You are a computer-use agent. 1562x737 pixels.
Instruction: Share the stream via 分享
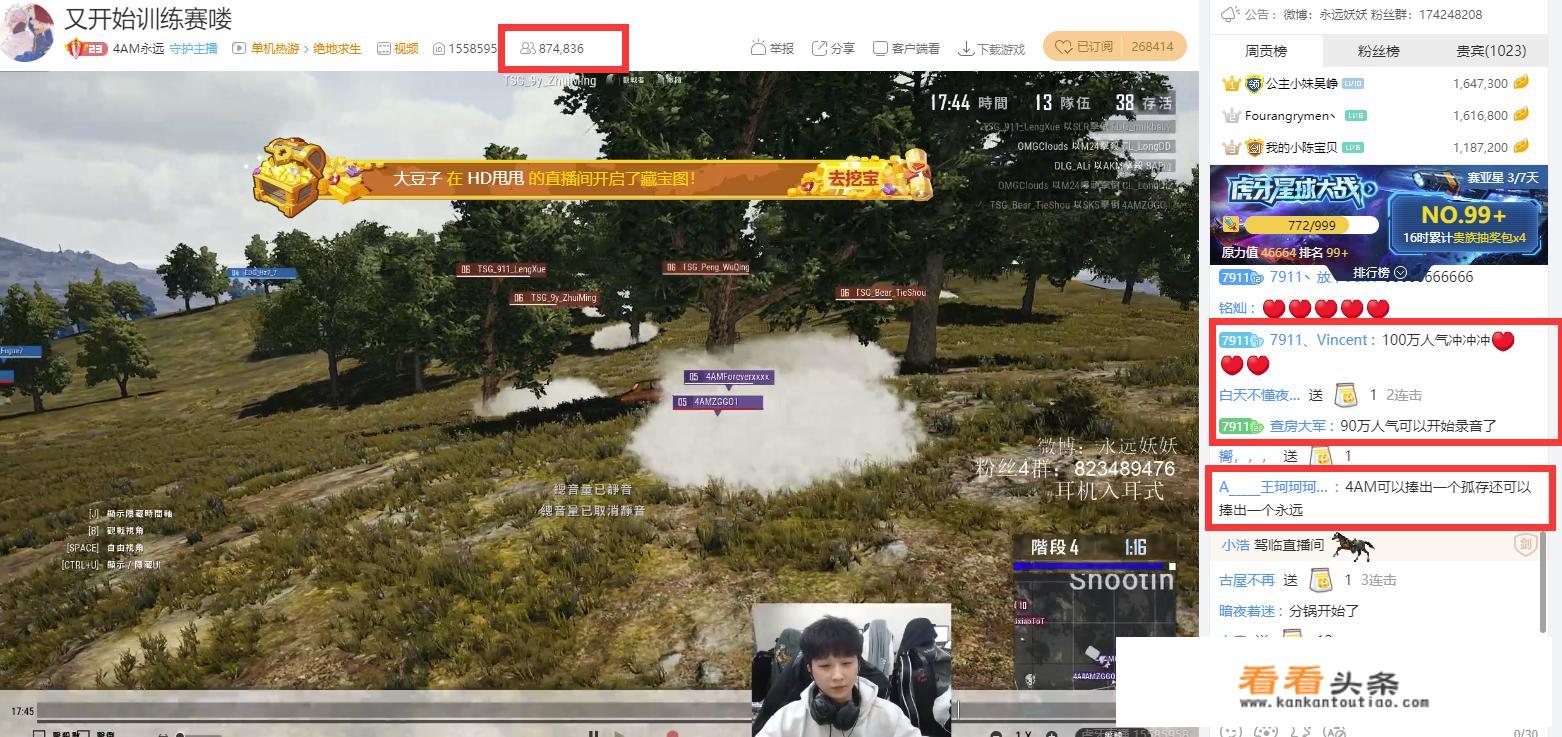[834, 48]
